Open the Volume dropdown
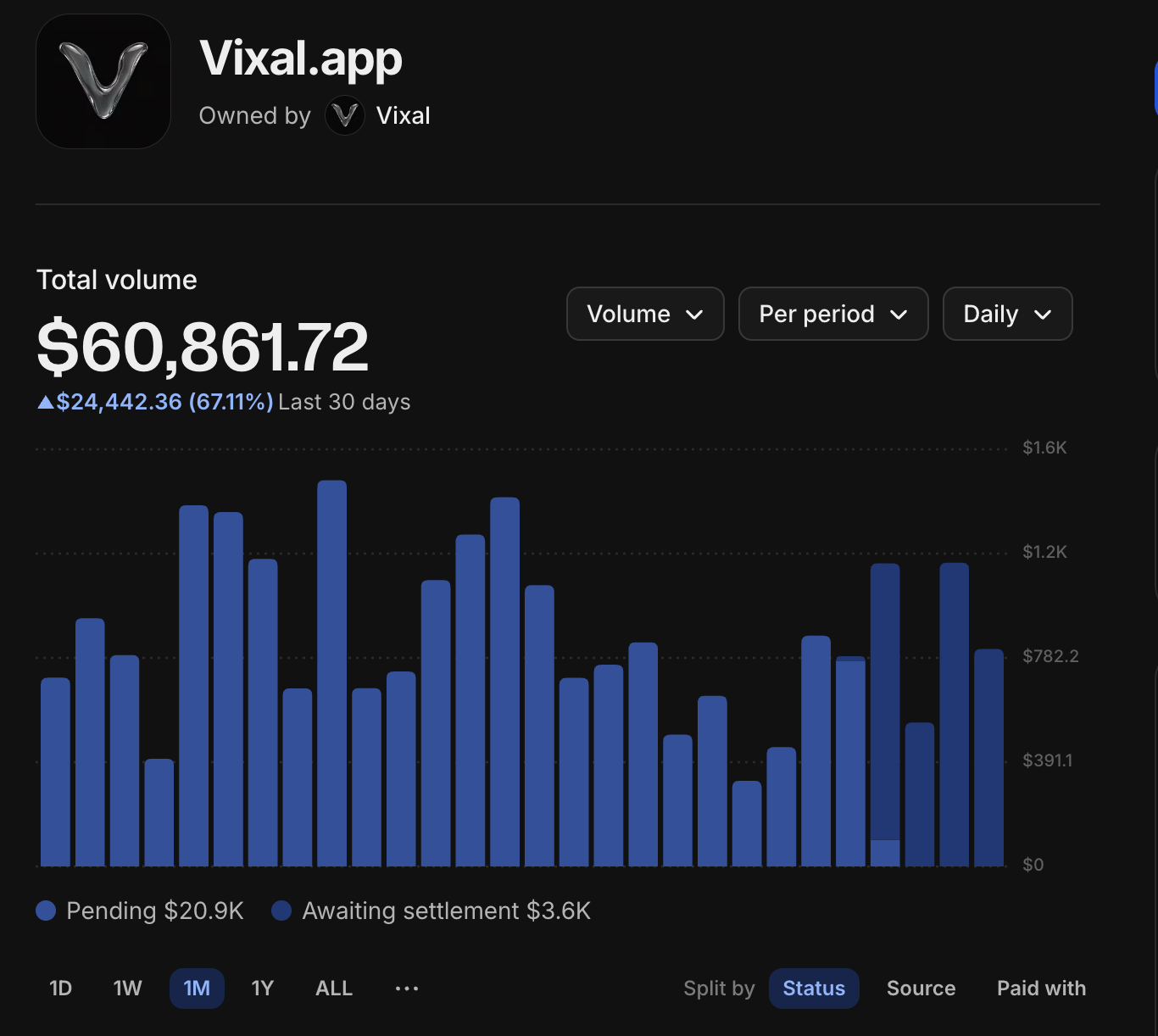 point(645,314)
